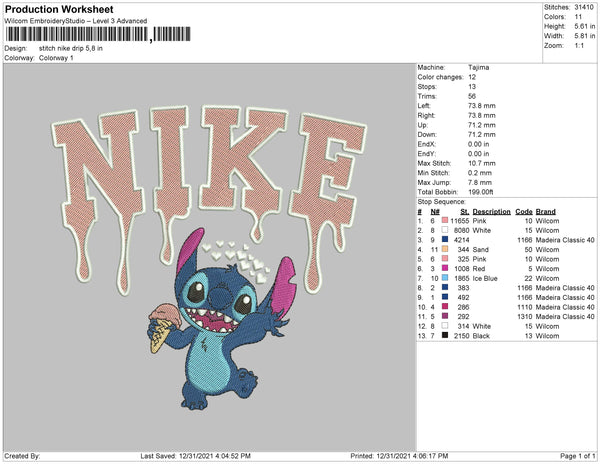600x464 pixels.
Task: Click the Description column header
Action: click(491, 212)
